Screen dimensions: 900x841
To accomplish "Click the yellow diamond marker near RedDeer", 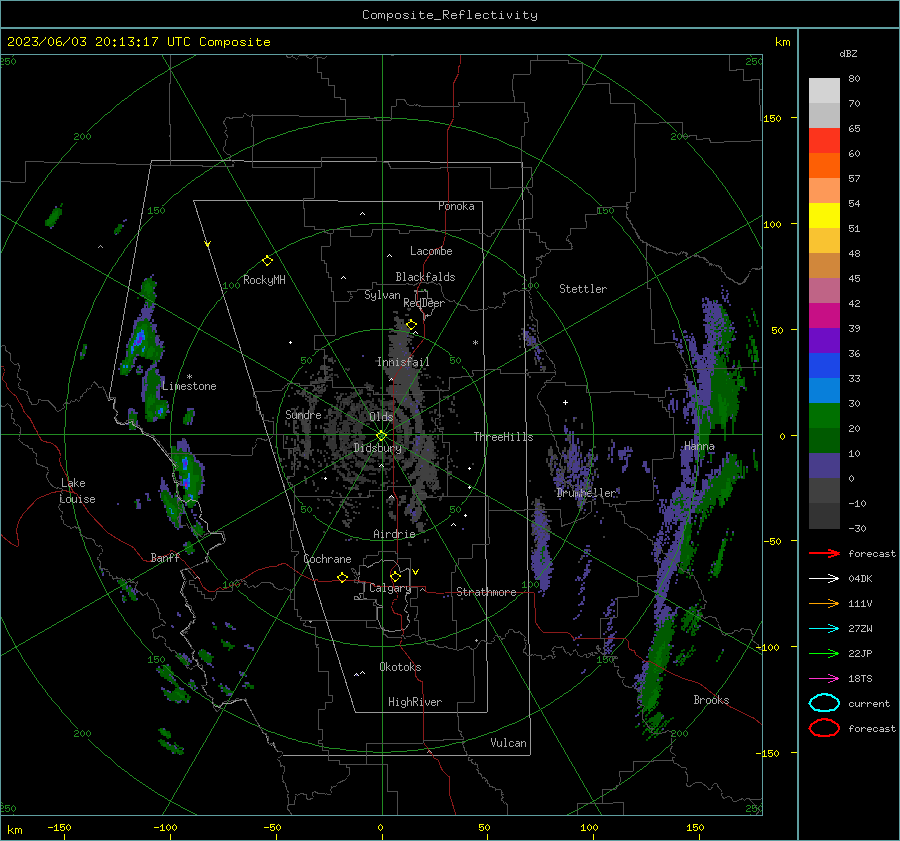I will [411, 325].
